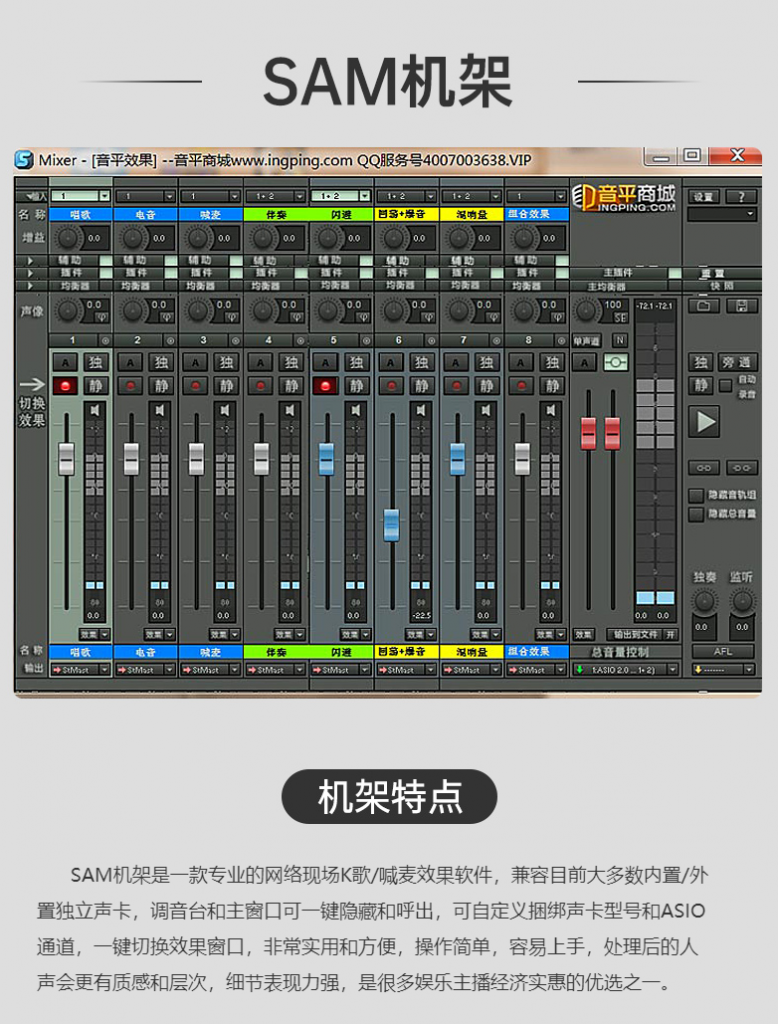Expand the 辅助 aux row
This screenshot has width=778, height=1024.
pyautogui.click(x=30, y=261)
